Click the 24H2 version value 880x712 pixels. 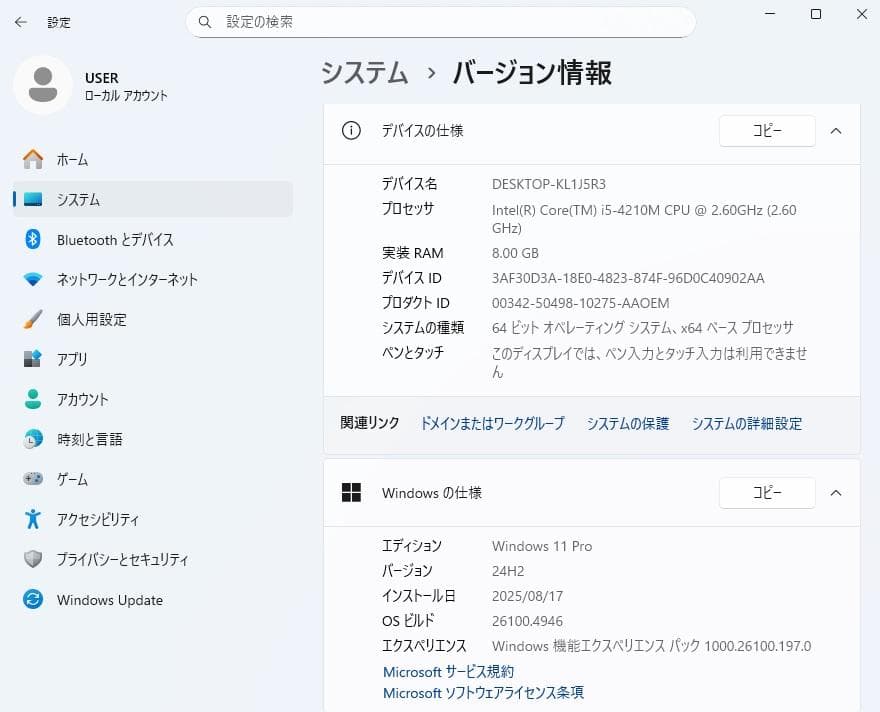click(x=508, y=571)
